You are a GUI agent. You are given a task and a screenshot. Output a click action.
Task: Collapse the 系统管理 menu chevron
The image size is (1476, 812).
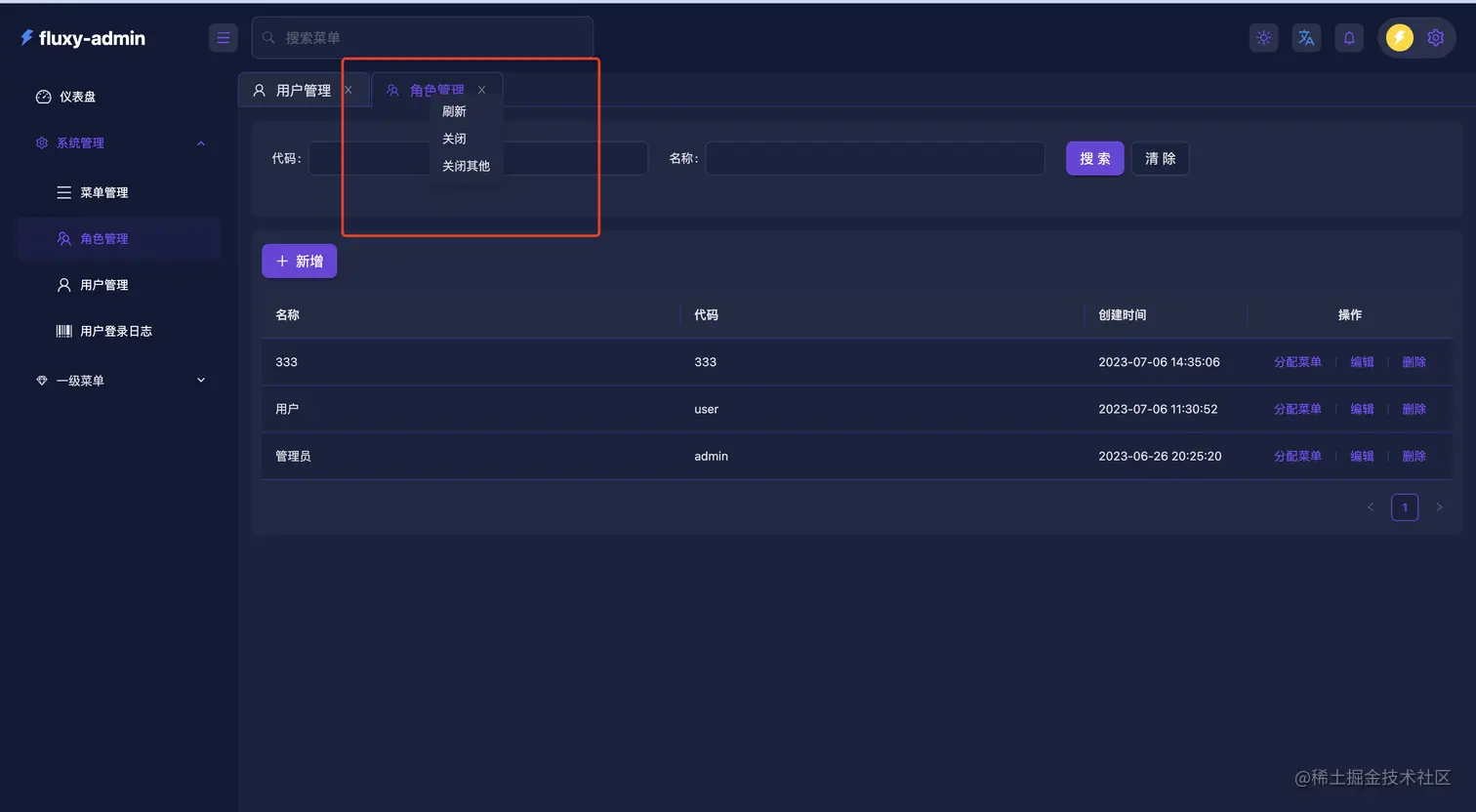[201, 143]
